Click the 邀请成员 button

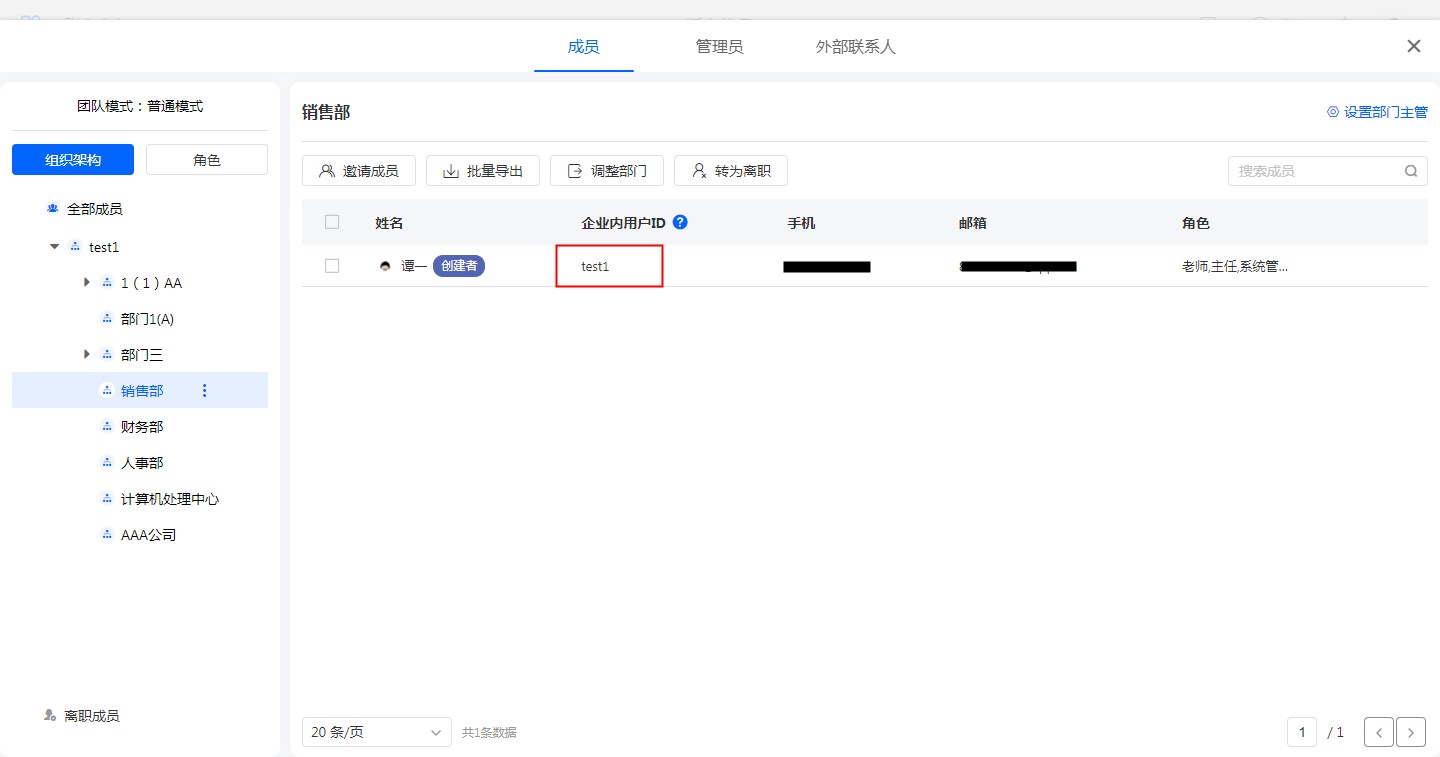359,171
